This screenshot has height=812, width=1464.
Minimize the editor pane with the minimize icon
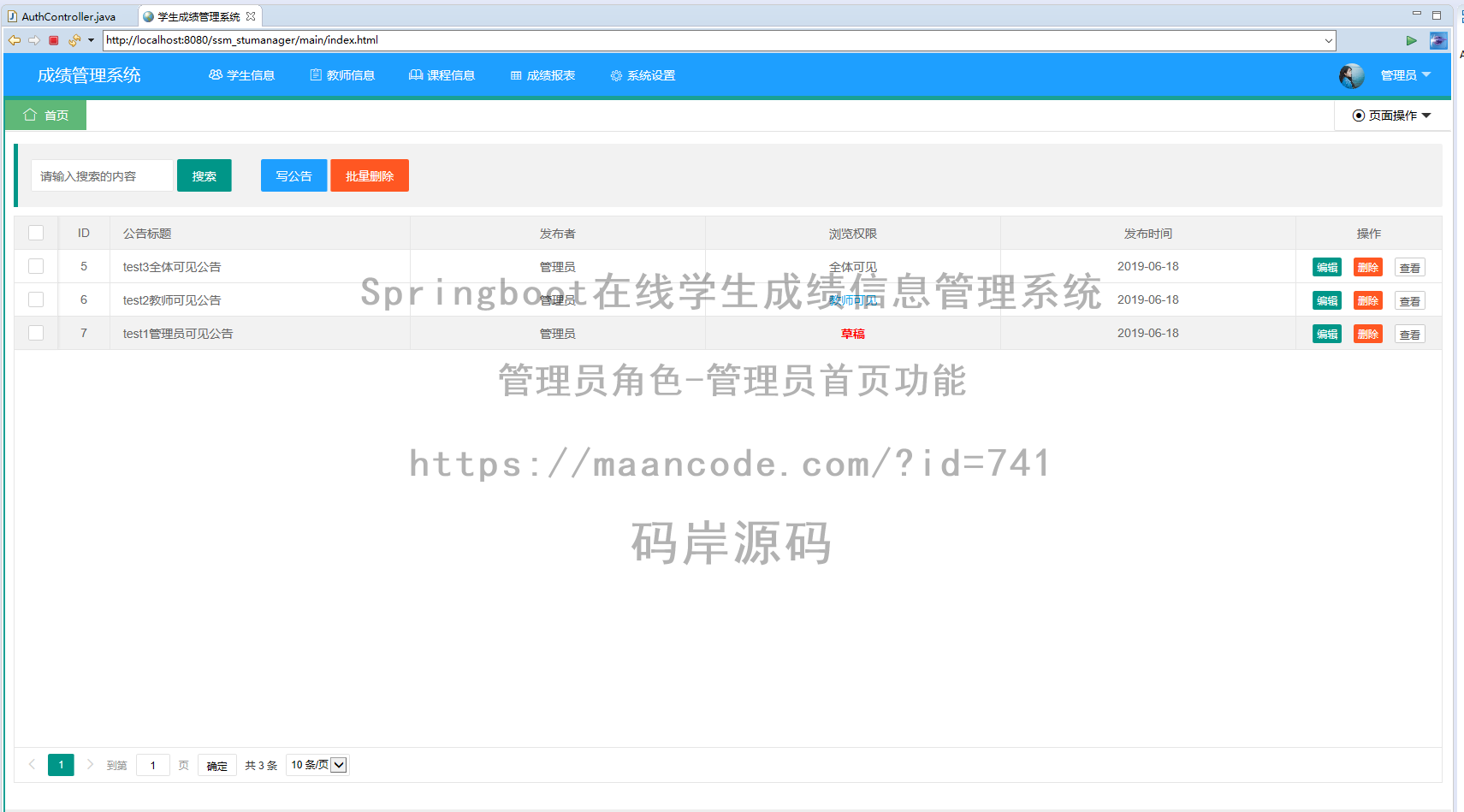pos(1416,14)
